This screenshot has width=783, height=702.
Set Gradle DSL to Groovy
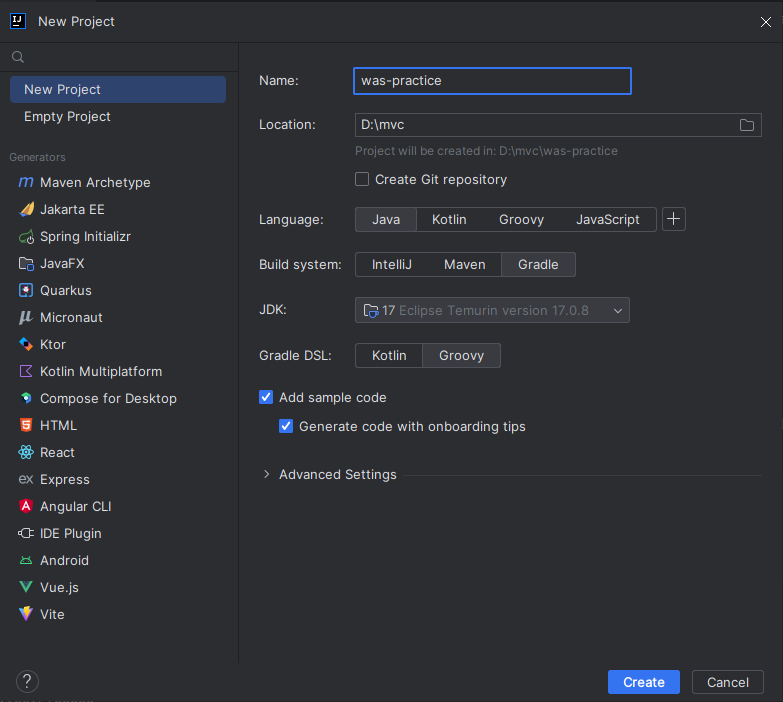(x=461, y=355)
